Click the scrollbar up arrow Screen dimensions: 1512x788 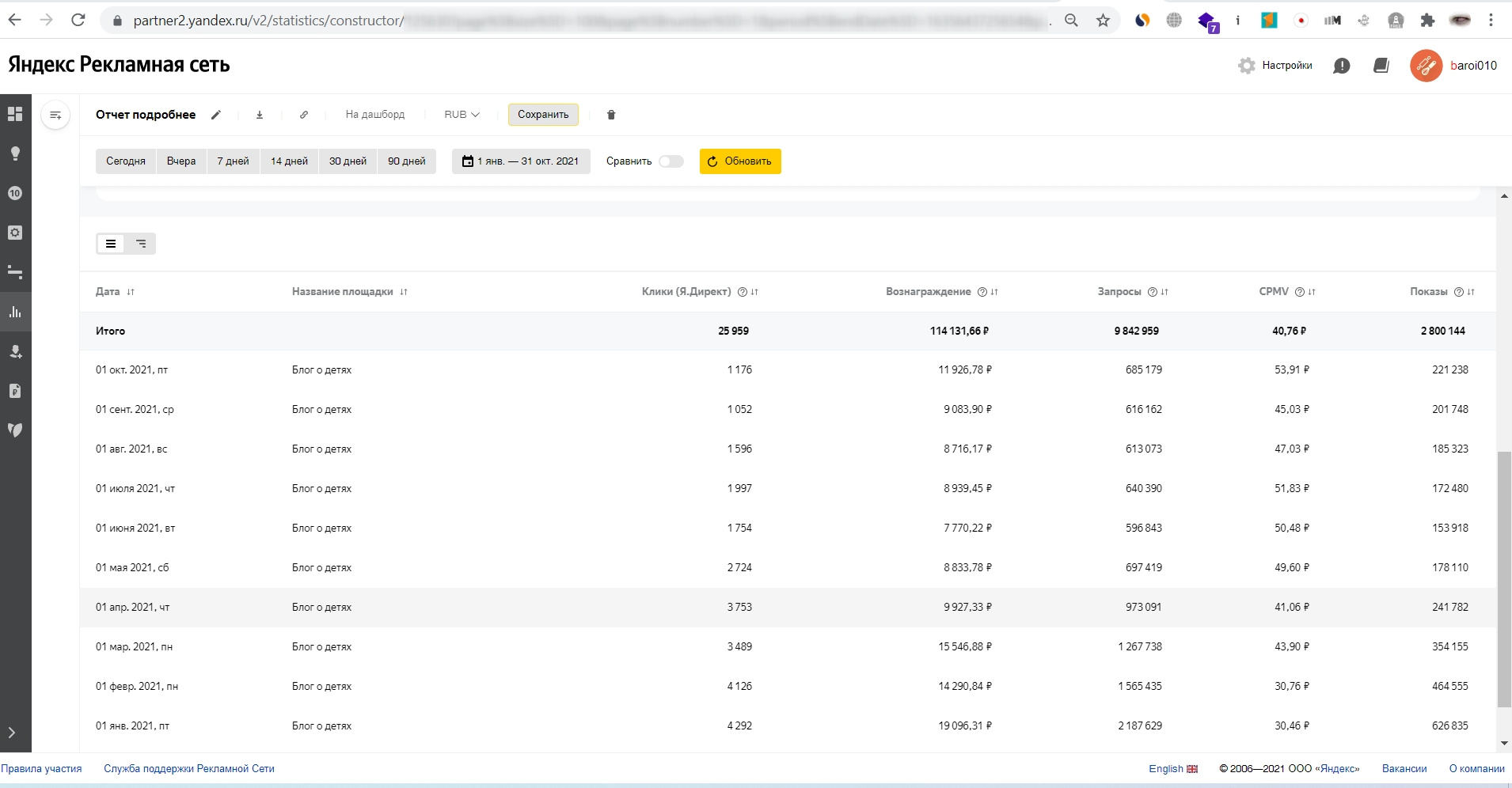1504,195
